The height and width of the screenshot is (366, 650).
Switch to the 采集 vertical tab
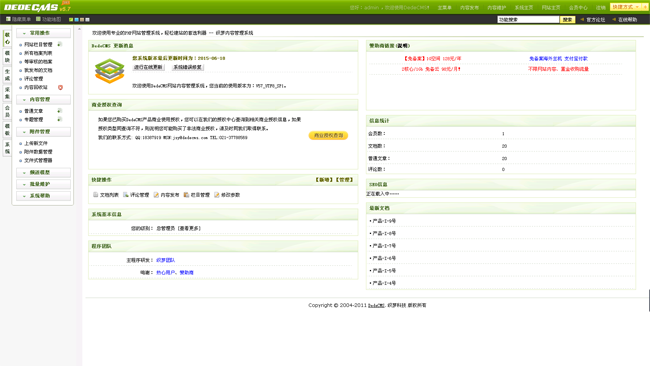pos(7,93)
